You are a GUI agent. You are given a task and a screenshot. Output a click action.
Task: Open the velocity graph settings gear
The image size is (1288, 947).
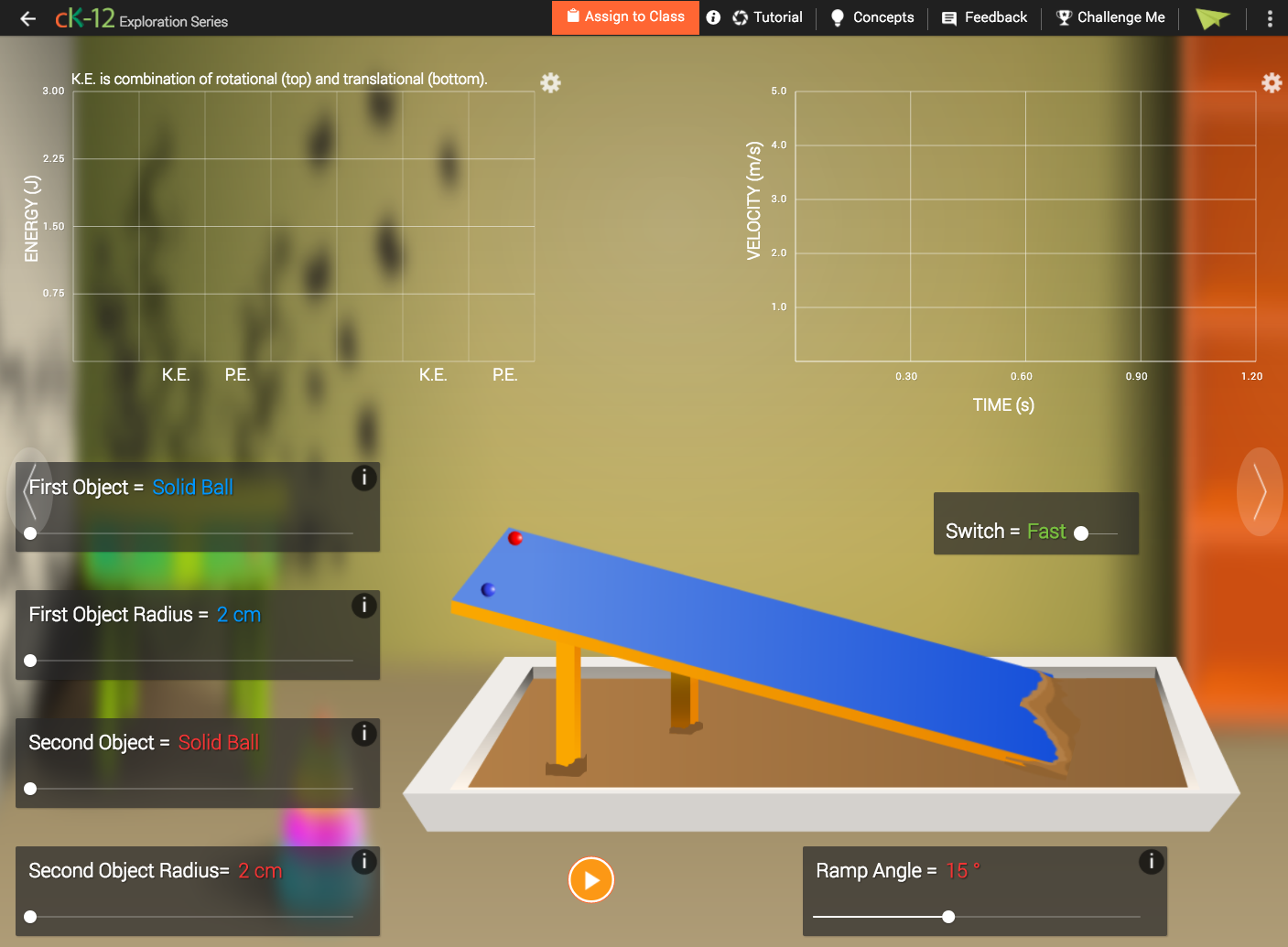[x=1272, y=82]
